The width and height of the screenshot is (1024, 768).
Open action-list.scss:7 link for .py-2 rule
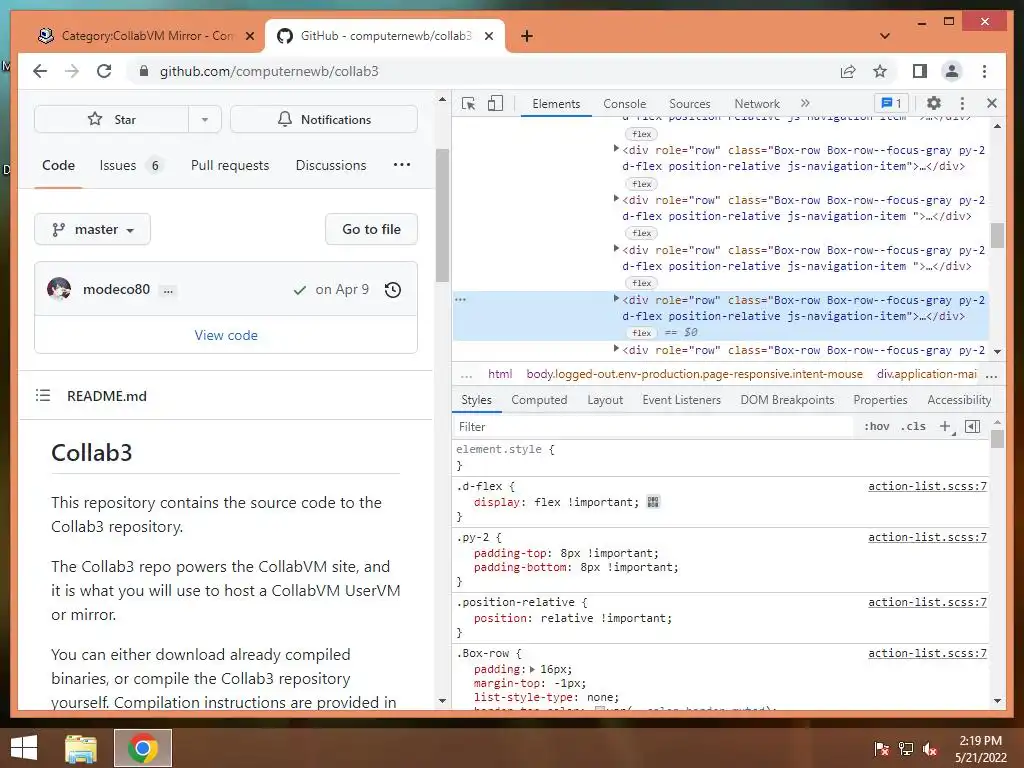(x=927, y=537)
